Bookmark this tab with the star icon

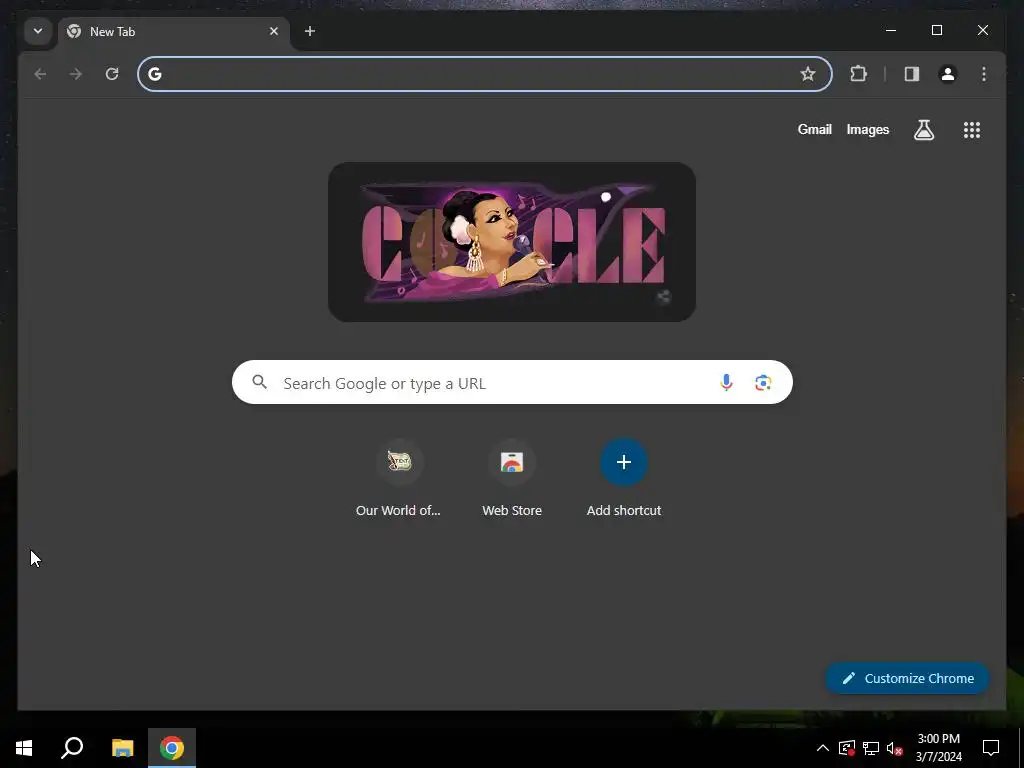pyautogui.click(x=808, y=74)
